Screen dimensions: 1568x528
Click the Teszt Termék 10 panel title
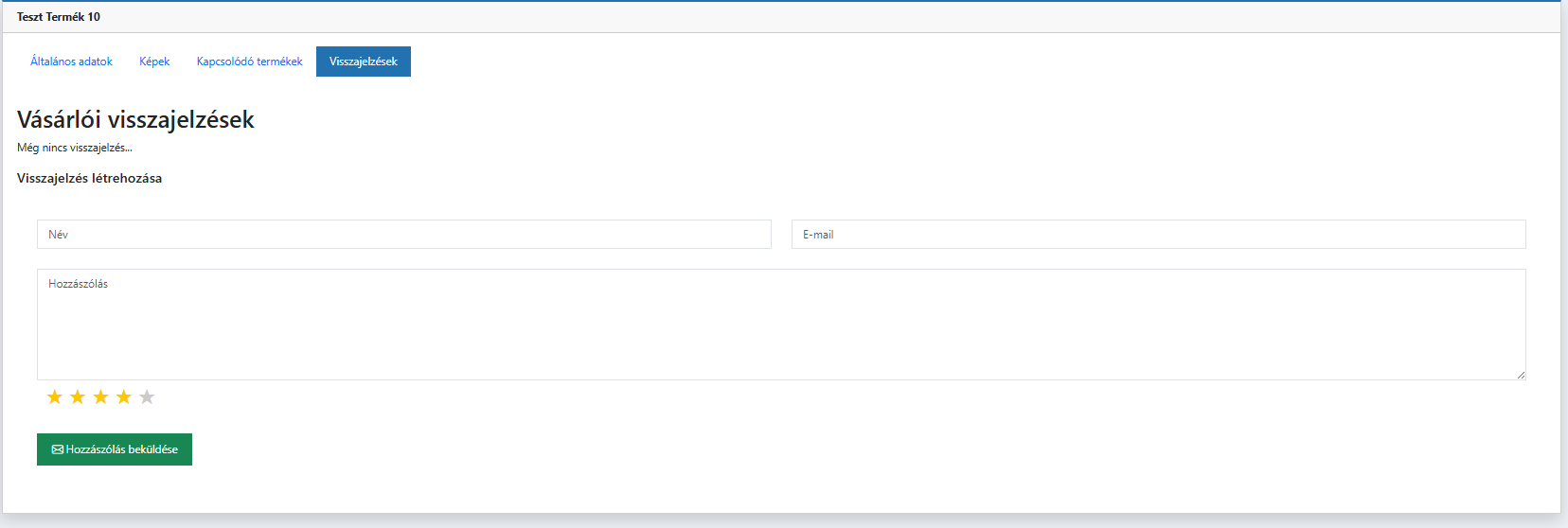click(59, 17)
